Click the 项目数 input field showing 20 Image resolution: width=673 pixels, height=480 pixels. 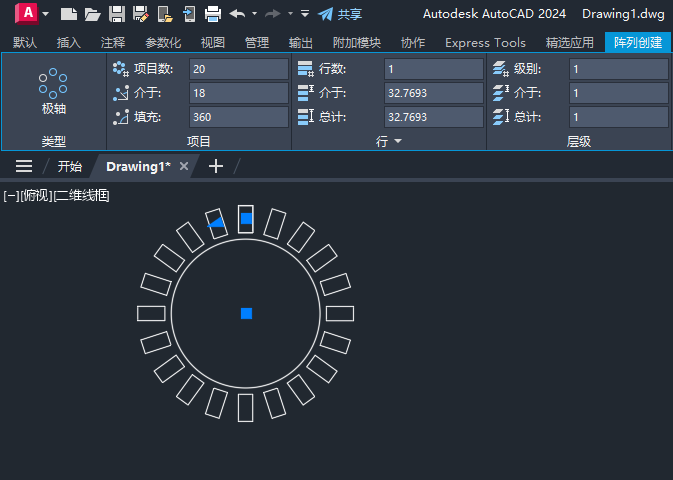(238, 69)
